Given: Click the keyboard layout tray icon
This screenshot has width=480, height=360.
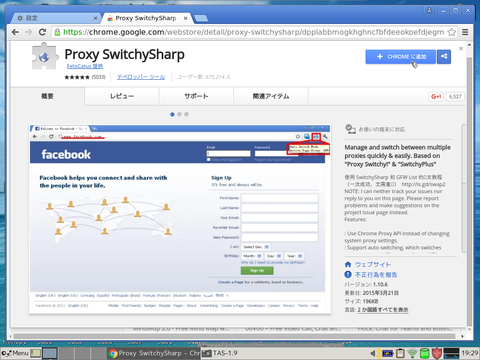Looking at the screenshot, I should point(387,353).
